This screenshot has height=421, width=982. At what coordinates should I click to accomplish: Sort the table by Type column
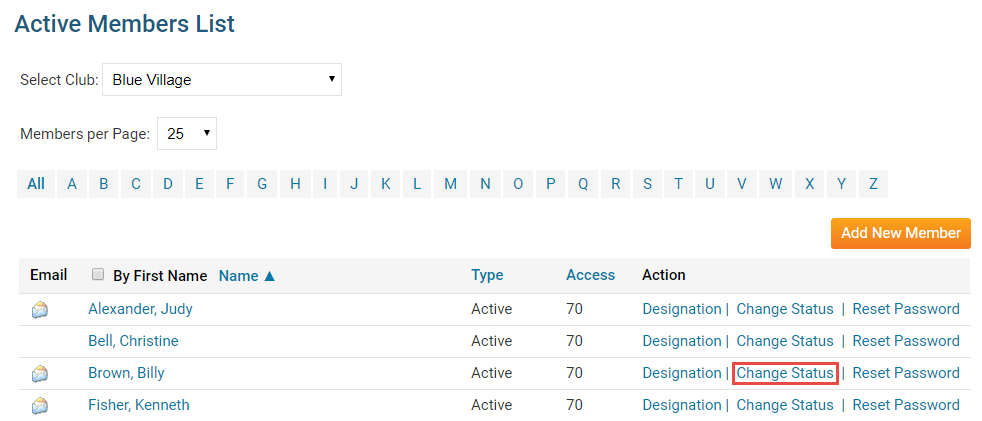487,275
